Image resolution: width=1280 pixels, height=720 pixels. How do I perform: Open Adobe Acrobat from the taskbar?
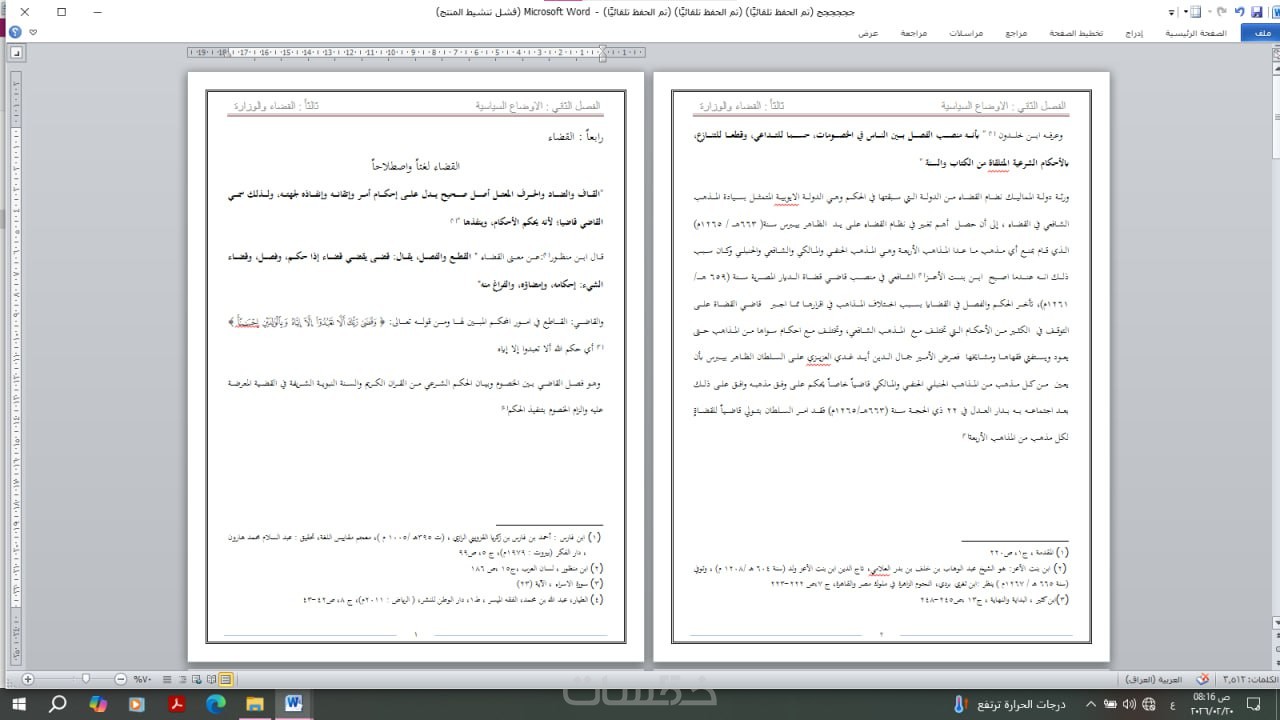176,704
